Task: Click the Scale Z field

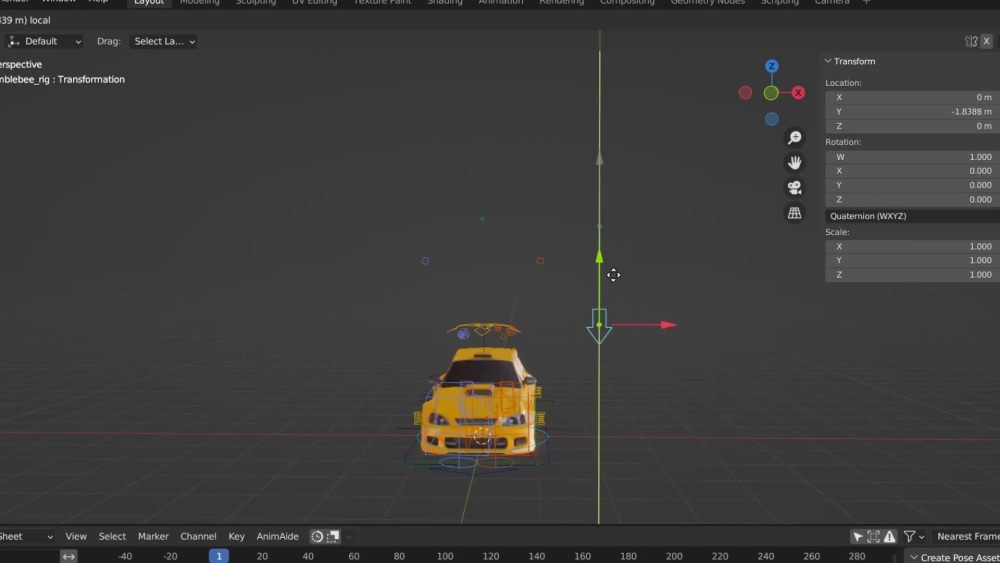Action: (913, 275)
